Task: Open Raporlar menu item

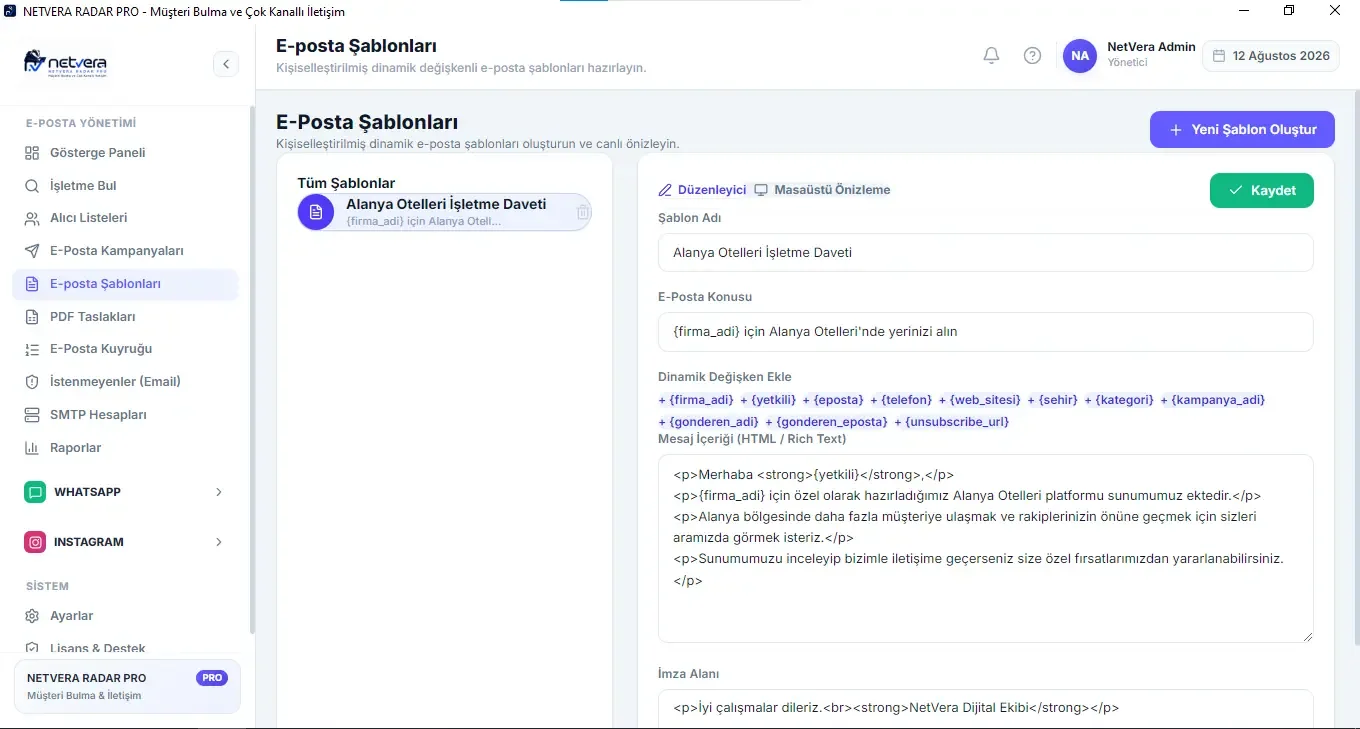Action: 126,448
